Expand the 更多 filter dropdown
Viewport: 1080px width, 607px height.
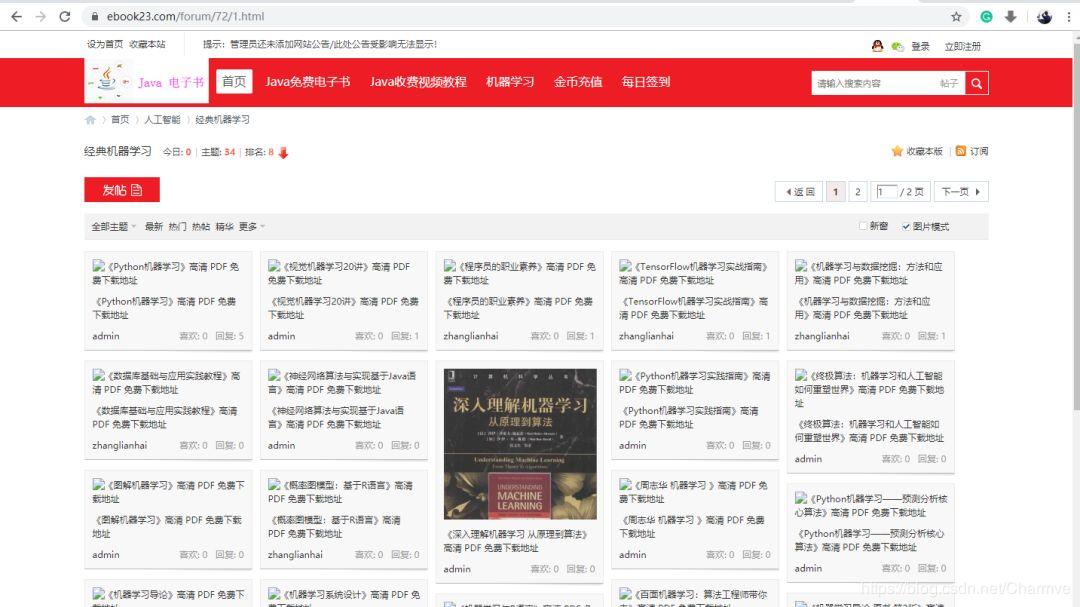pos(251,226)
